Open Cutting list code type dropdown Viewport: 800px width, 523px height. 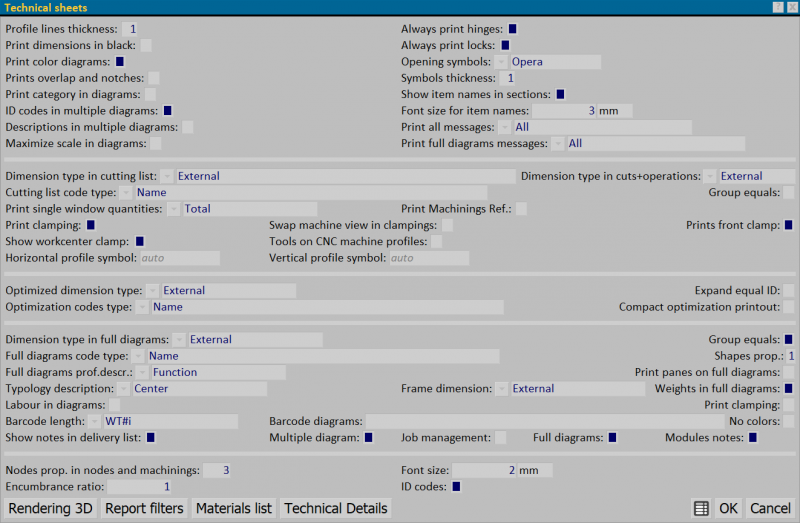click(126, 192)
